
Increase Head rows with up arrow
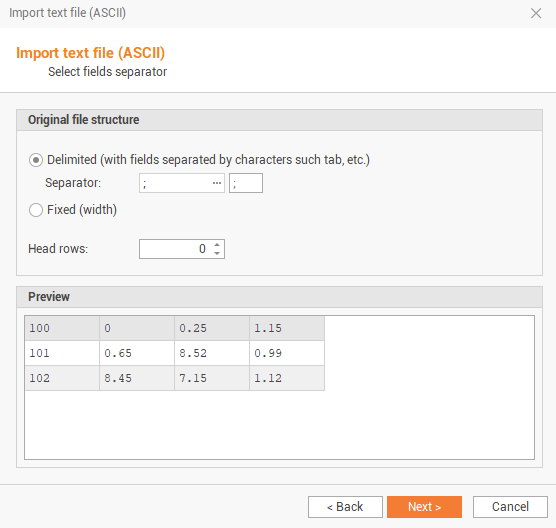coord(217,245)
